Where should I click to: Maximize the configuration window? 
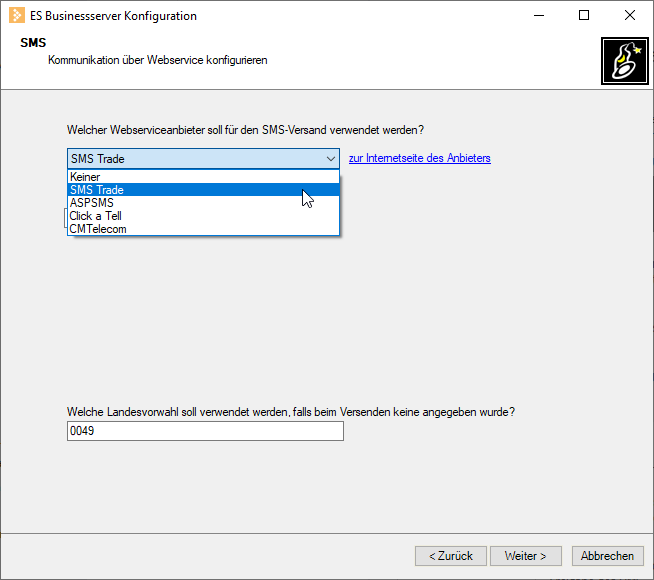(x=584, y=15)
